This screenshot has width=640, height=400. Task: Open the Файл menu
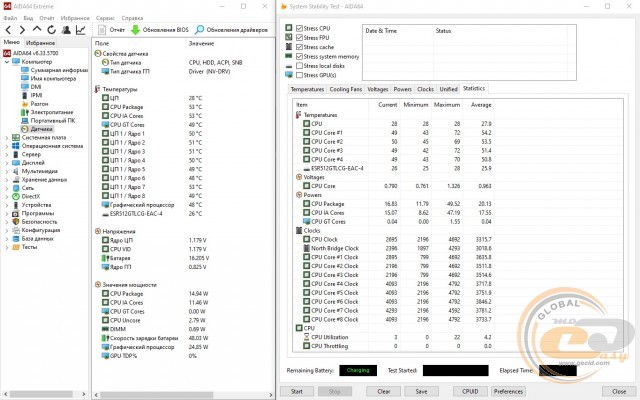pyautogui.click(x=10, y=18)
